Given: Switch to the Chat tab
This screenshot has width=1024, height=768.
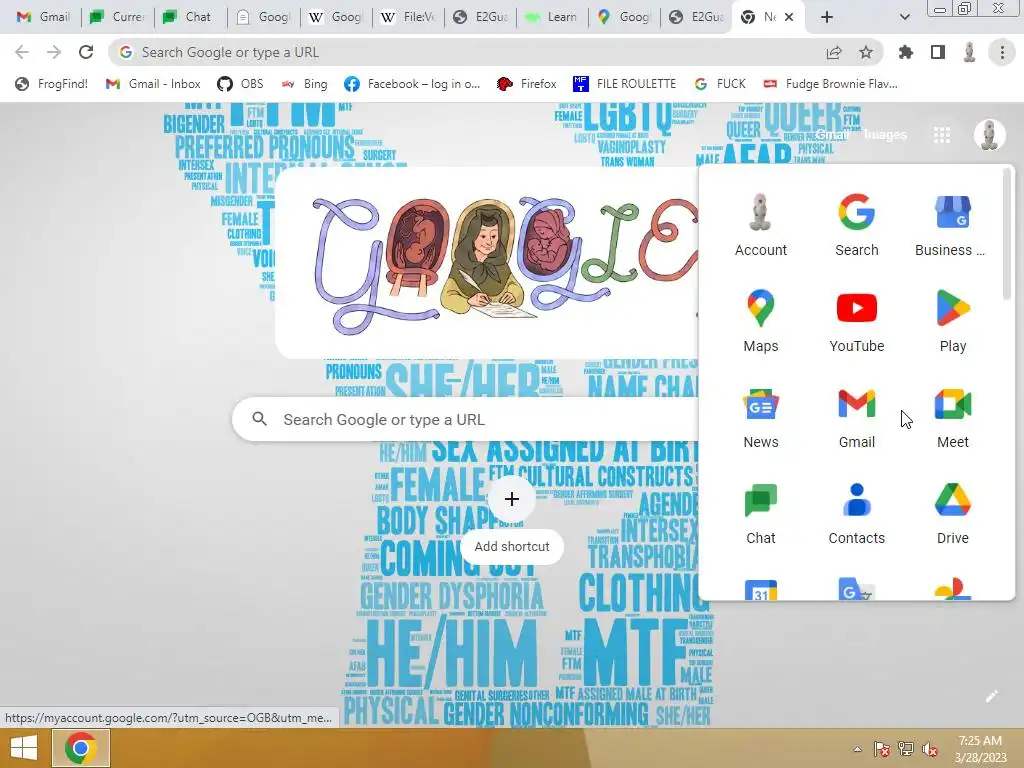Looking at the screenshot, I should pos(189,17).
